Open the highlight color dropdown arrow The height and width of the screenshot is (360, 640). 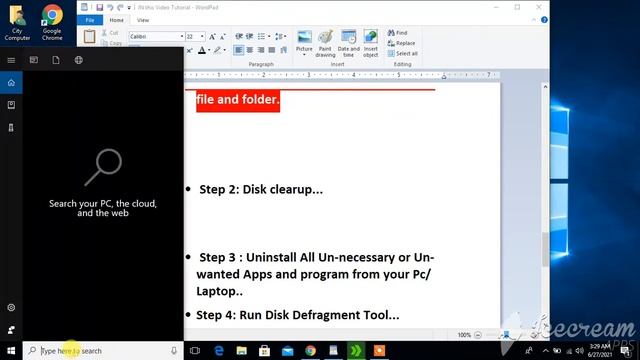tap(224, 51)
